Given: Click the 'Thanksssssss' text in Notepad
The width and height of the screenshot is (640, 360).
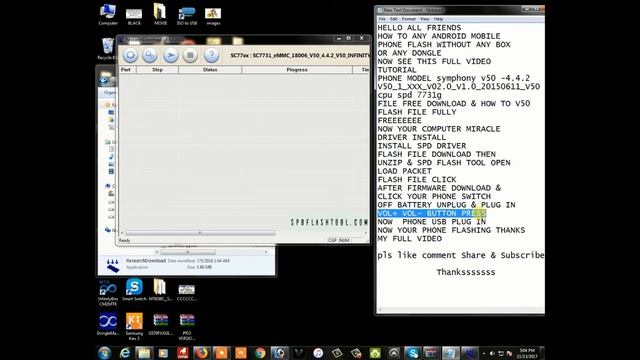Looking at the screenshot, I should pyautogui.click(x=466, y=272).
